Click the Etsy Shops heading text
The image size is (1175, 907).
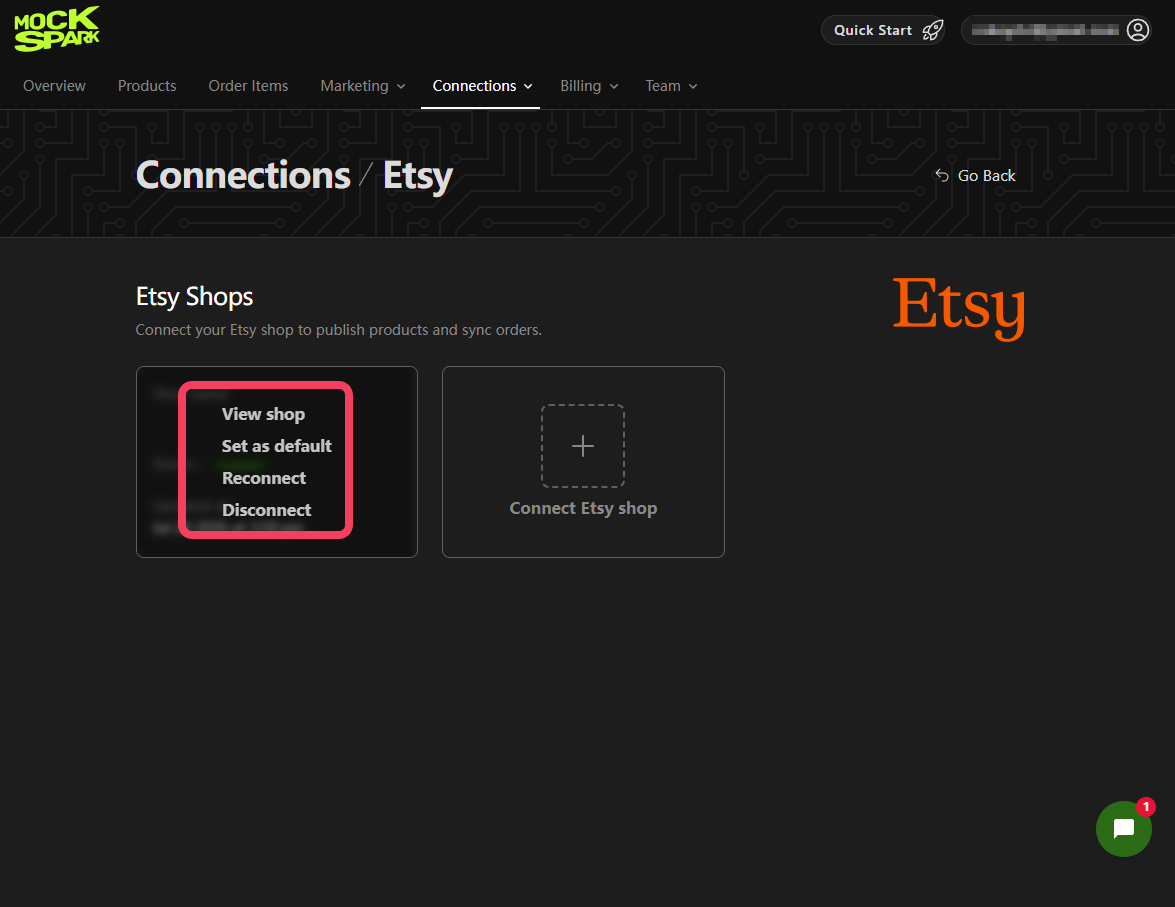pos(194,297)
